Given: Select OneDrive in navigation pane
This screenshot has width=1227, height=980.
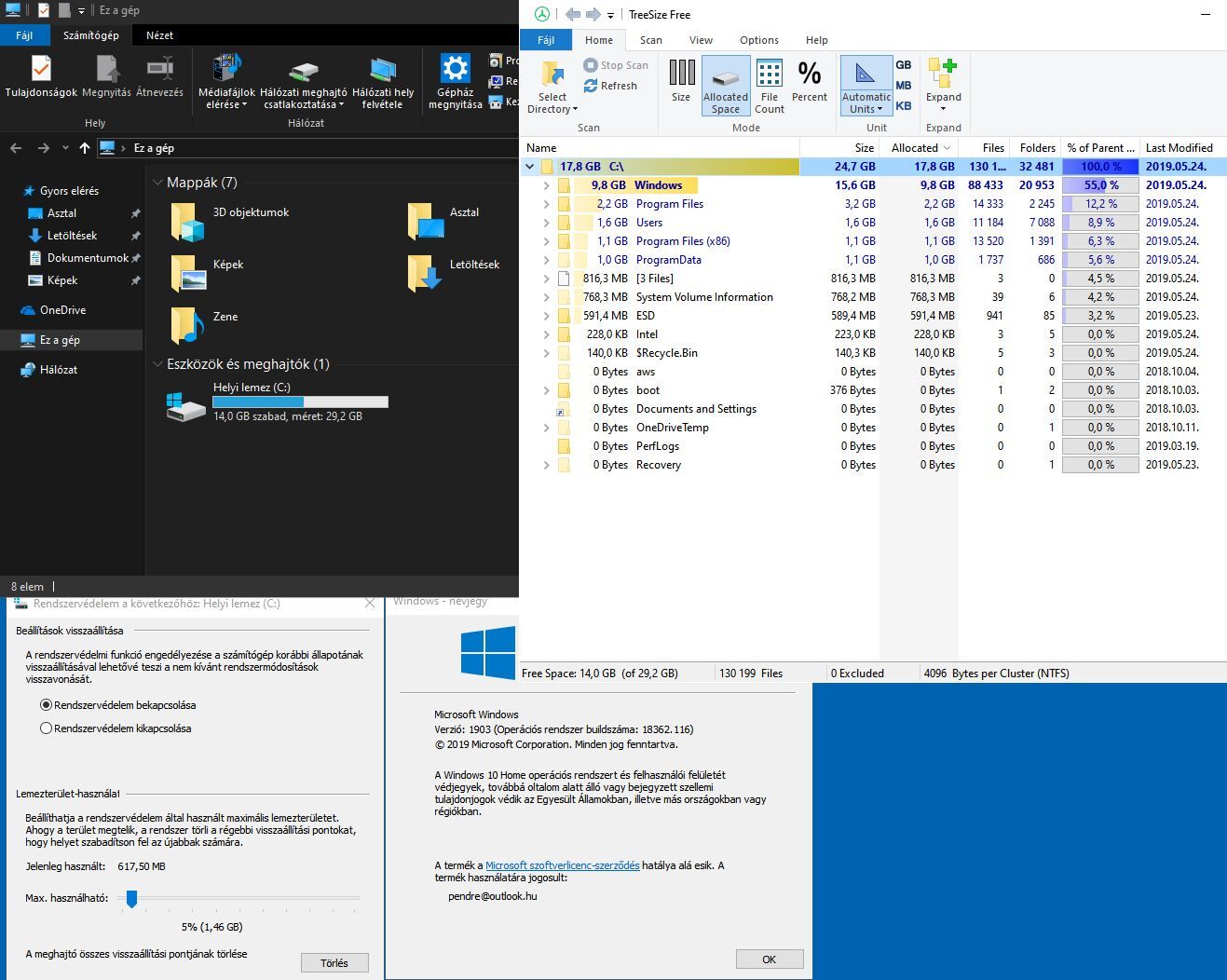Looking at the screenshot, I should click(63, 310).
